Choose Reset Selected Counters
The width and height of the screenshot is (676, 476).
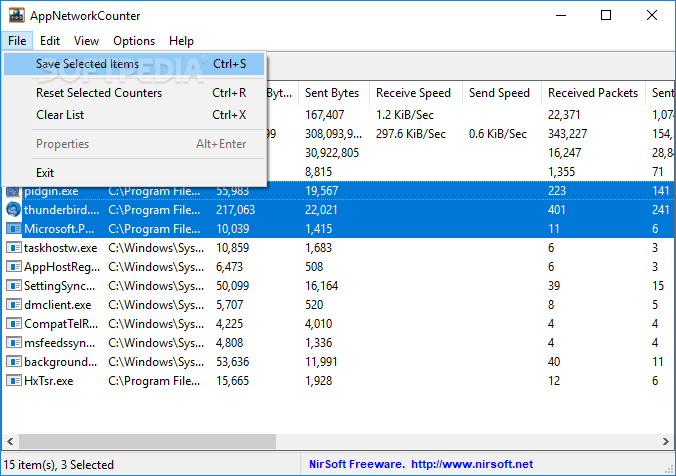[134, 93]
